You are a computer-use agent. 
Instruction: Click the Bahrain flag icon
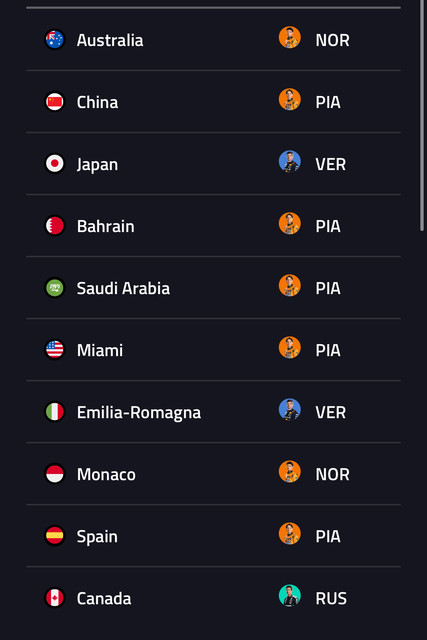pos(54,226)
